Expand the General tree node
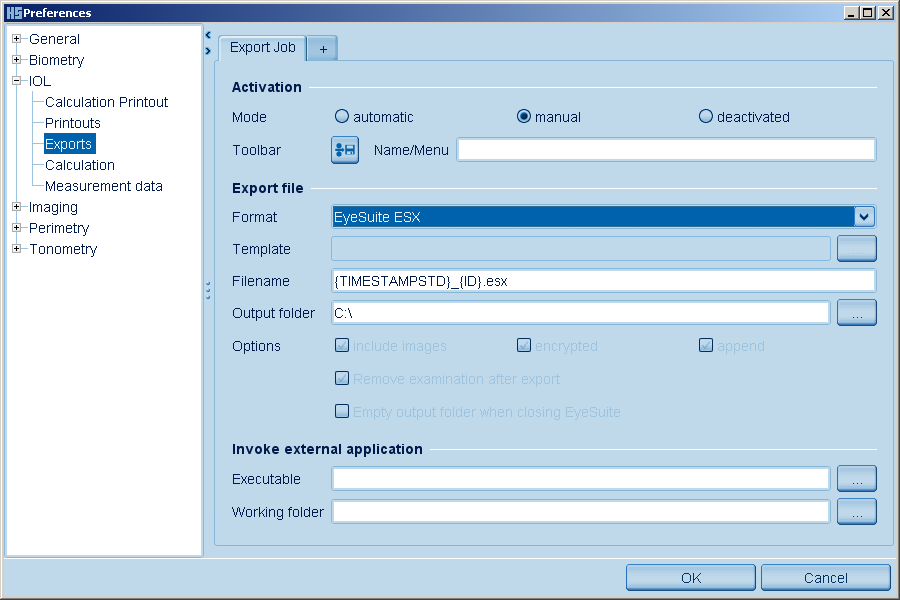 17,39
